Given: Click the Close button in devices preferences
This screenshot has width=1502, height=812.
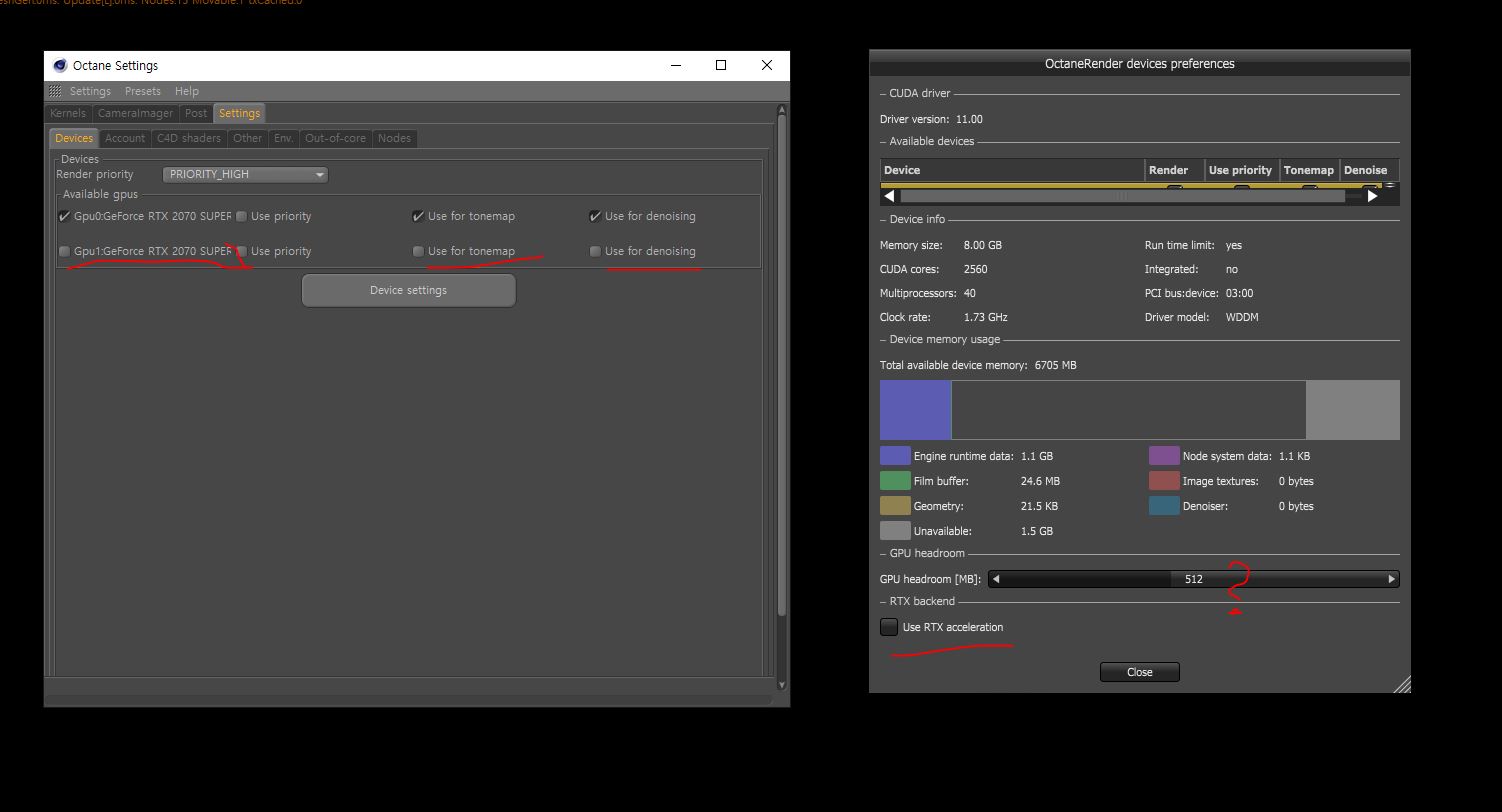Looking at the screenshot, I should 1140,672.
